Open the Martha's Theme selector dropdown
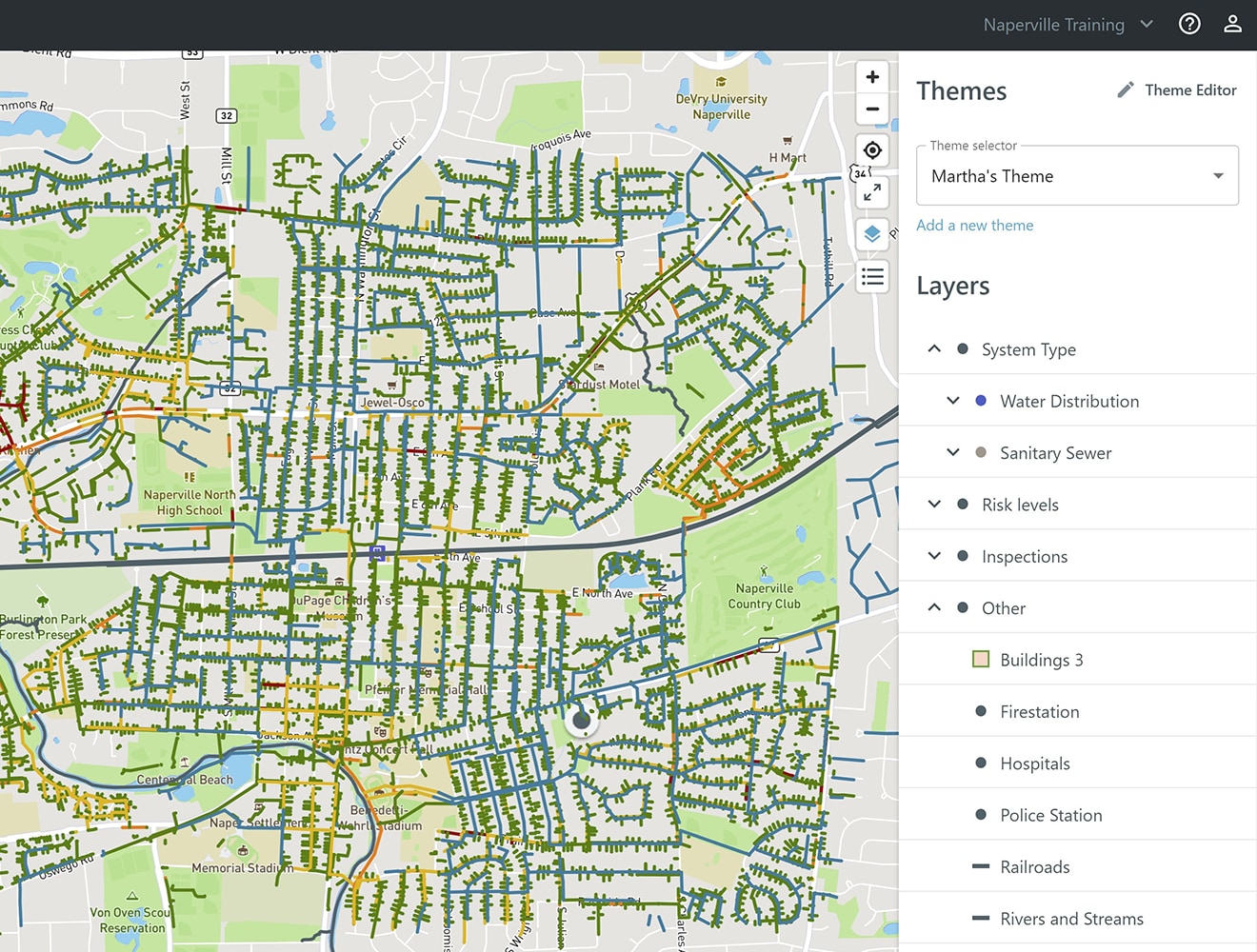The height and width of the screenshot is (952, 1257). 1077,176
